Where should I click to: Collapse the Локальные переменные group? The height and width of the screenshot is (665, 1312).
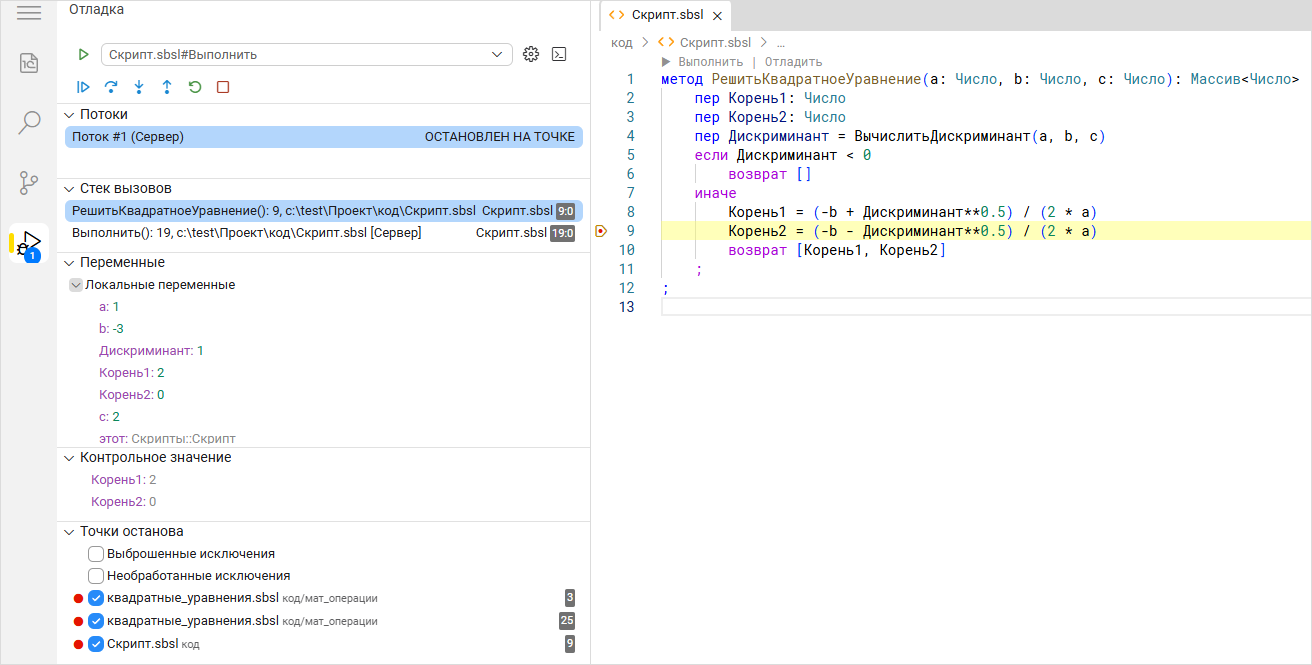(76, 285)
